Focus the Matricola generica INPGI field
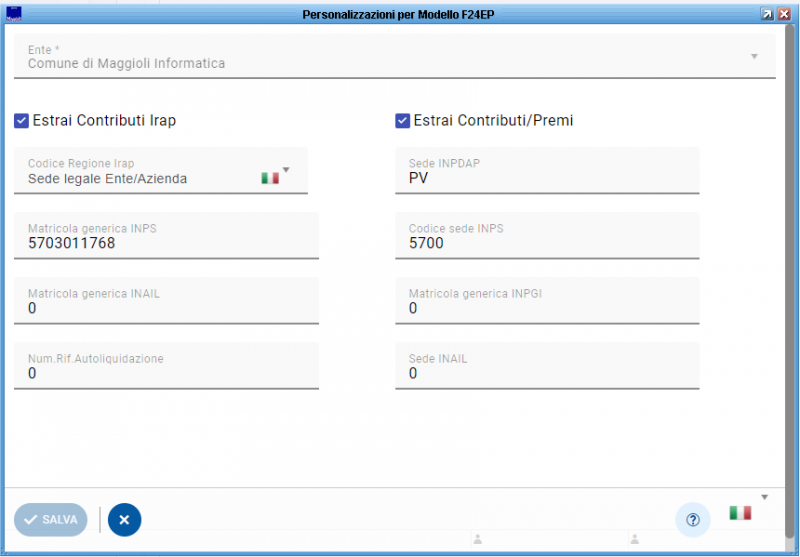 point(547,308)
